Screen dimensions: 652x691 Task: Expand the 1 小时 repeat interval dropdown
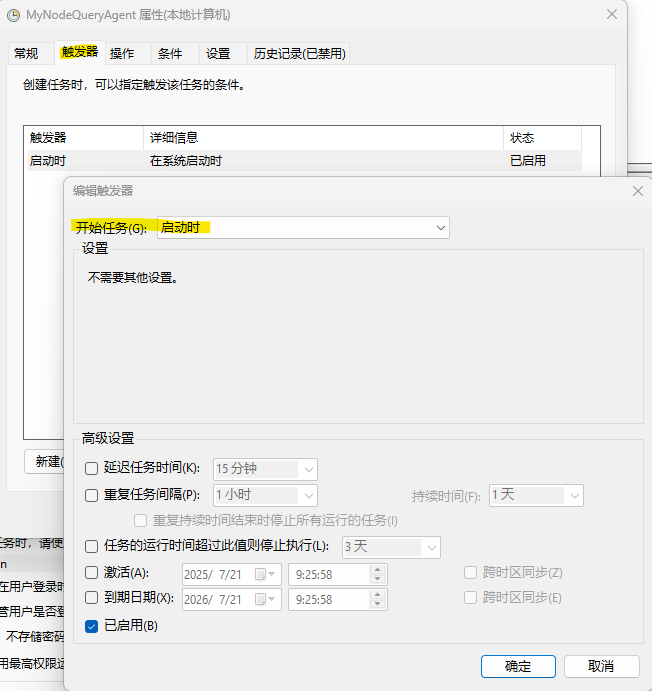pyautogui.click(x=308, y=495)
